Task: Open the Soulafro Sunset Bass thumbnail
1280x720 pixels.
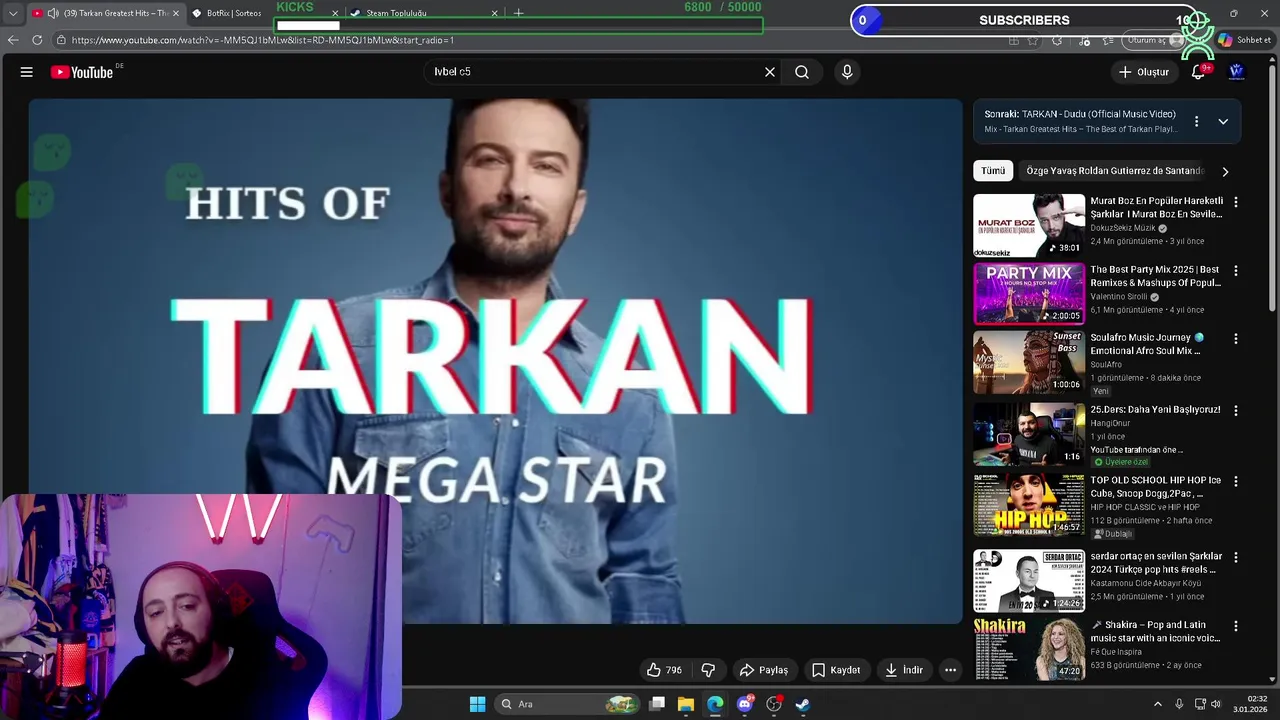Action: point(1029,362)
